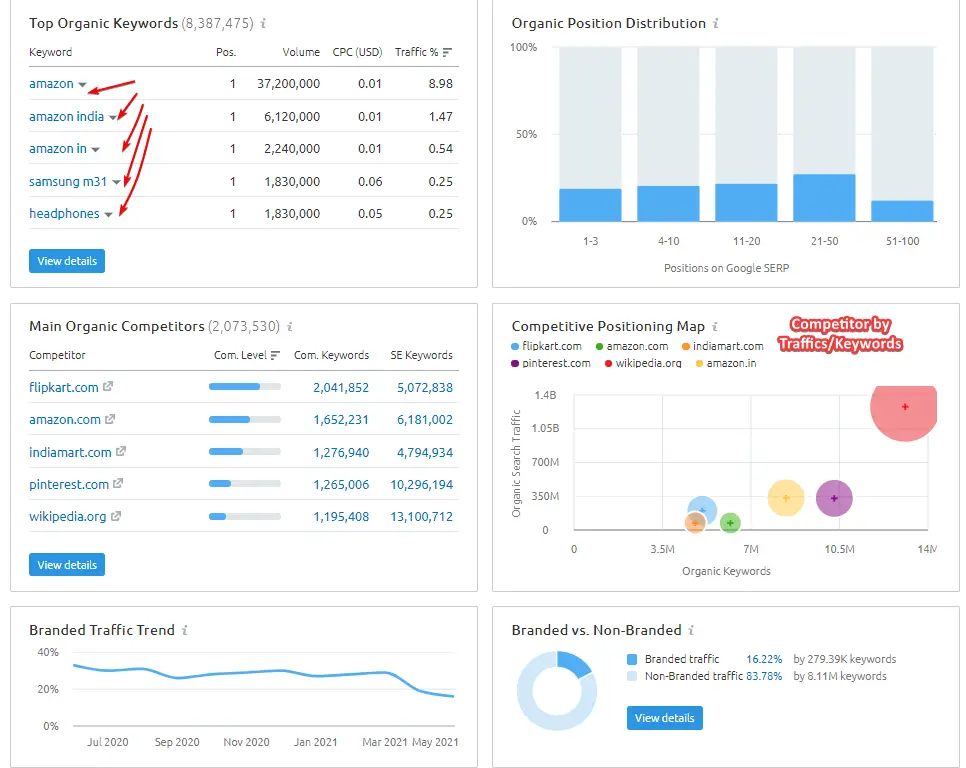The height and width of the screenshot is (768, 966).
Task: Sort by Com. Level column icon
Action: tap(275, 355)
